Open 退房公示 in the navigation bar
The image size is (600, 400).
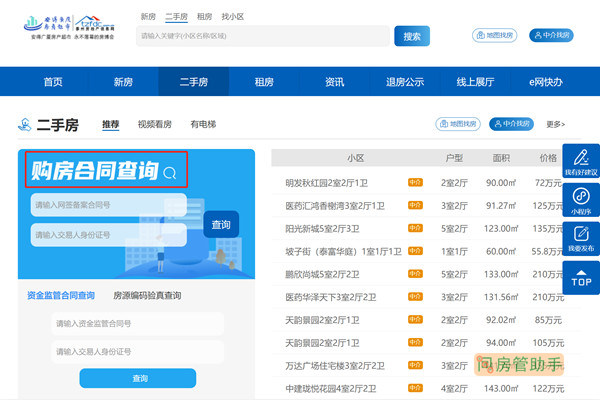pos(405,82)
